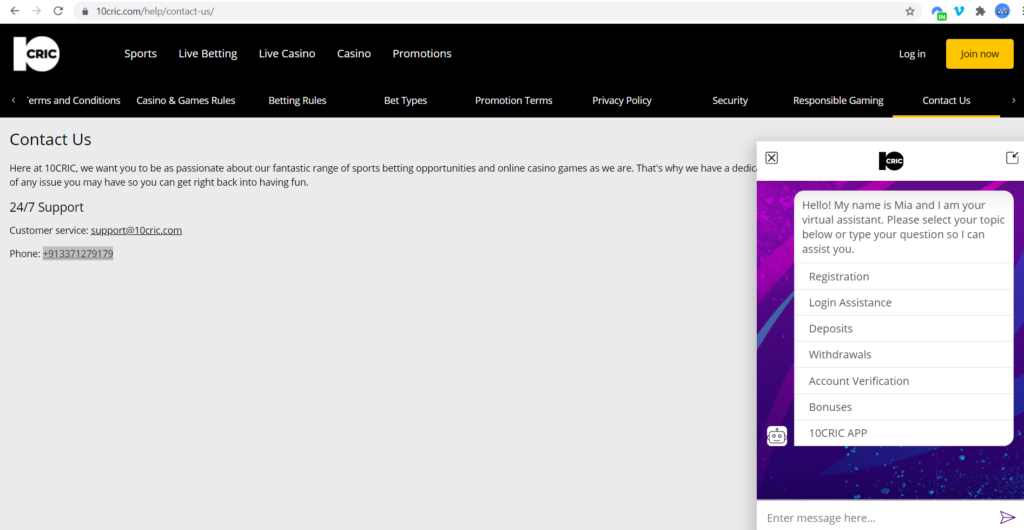1024x530 pixels.
Task: Open Live Casino section
Action: (x=287, y=54)
